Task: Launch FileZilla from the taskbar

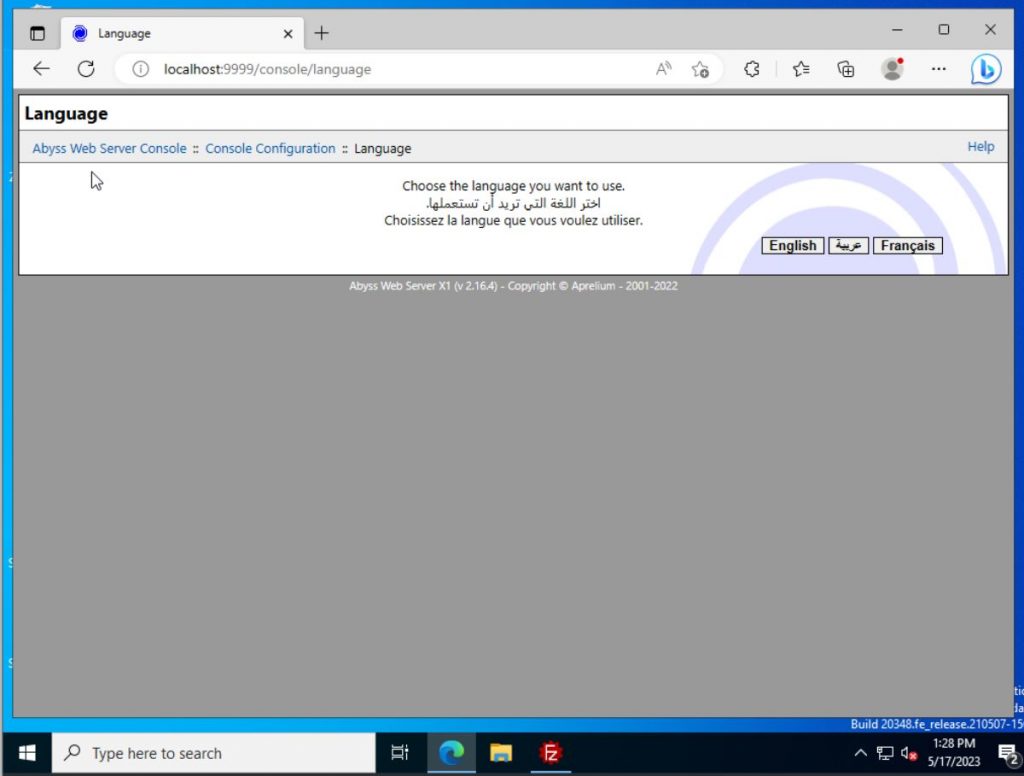Action: tap(551, 753)
